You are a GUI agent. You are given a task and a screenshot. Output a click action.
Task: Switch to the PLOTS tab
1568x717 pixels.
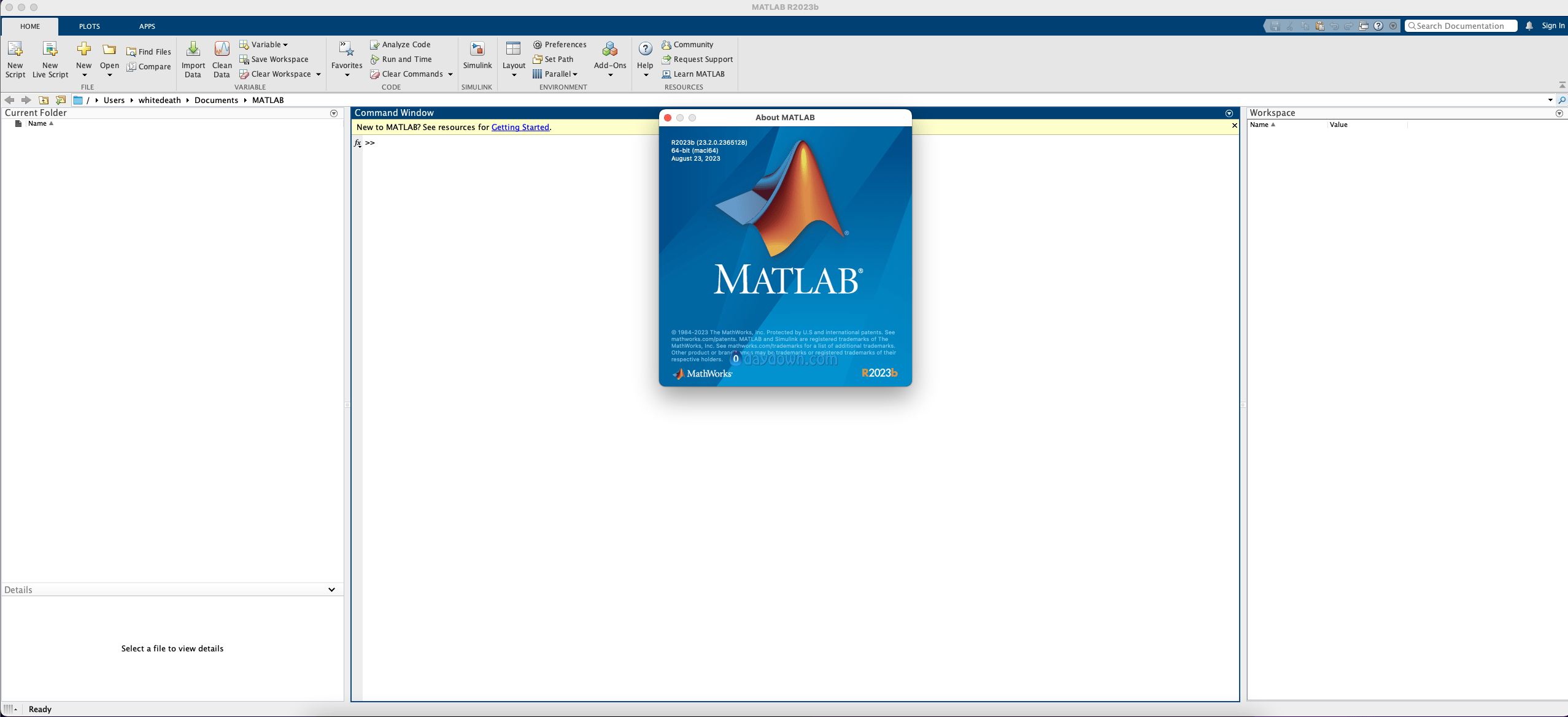pos(89,26)
